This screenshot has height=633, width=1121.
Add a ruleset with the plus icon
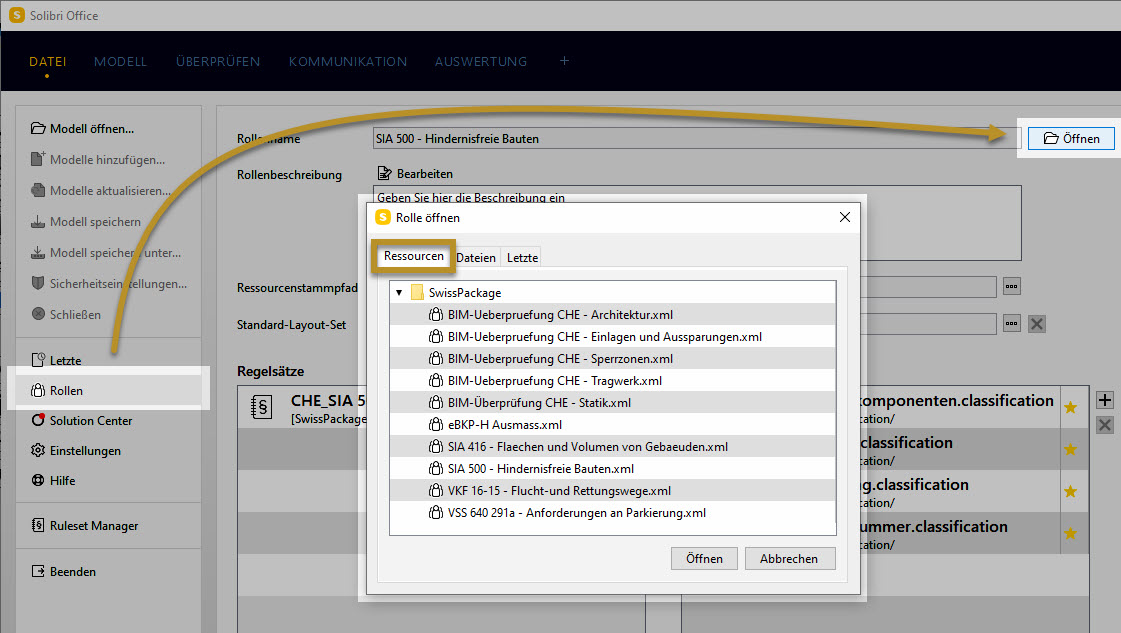tap(1105, 400)
